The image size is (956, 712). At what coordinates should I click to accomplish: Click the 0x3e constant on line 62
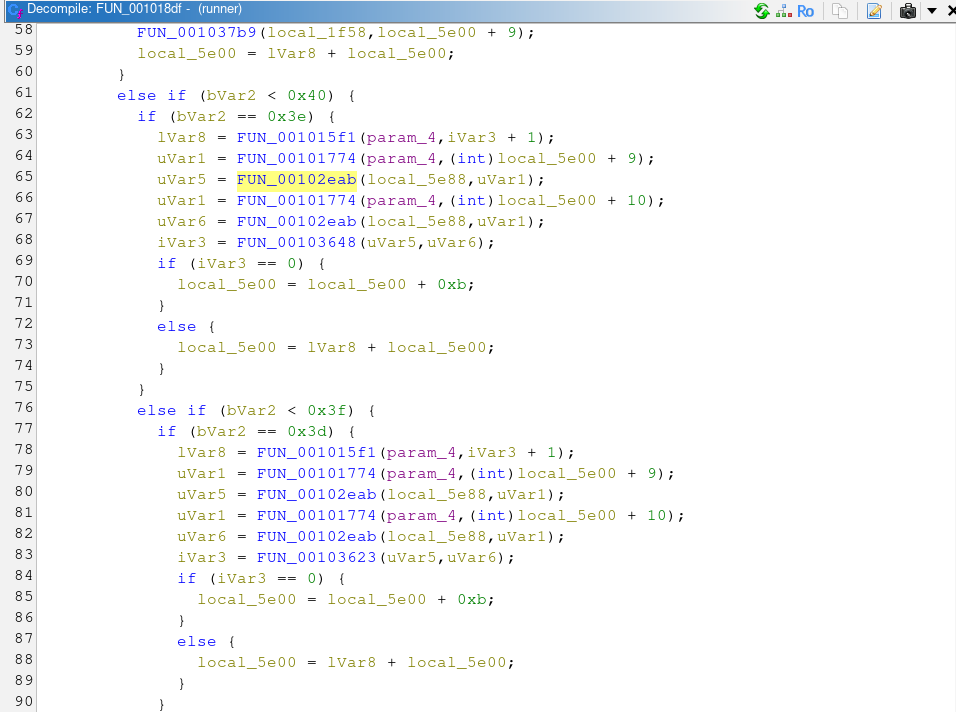pos(287,116)
